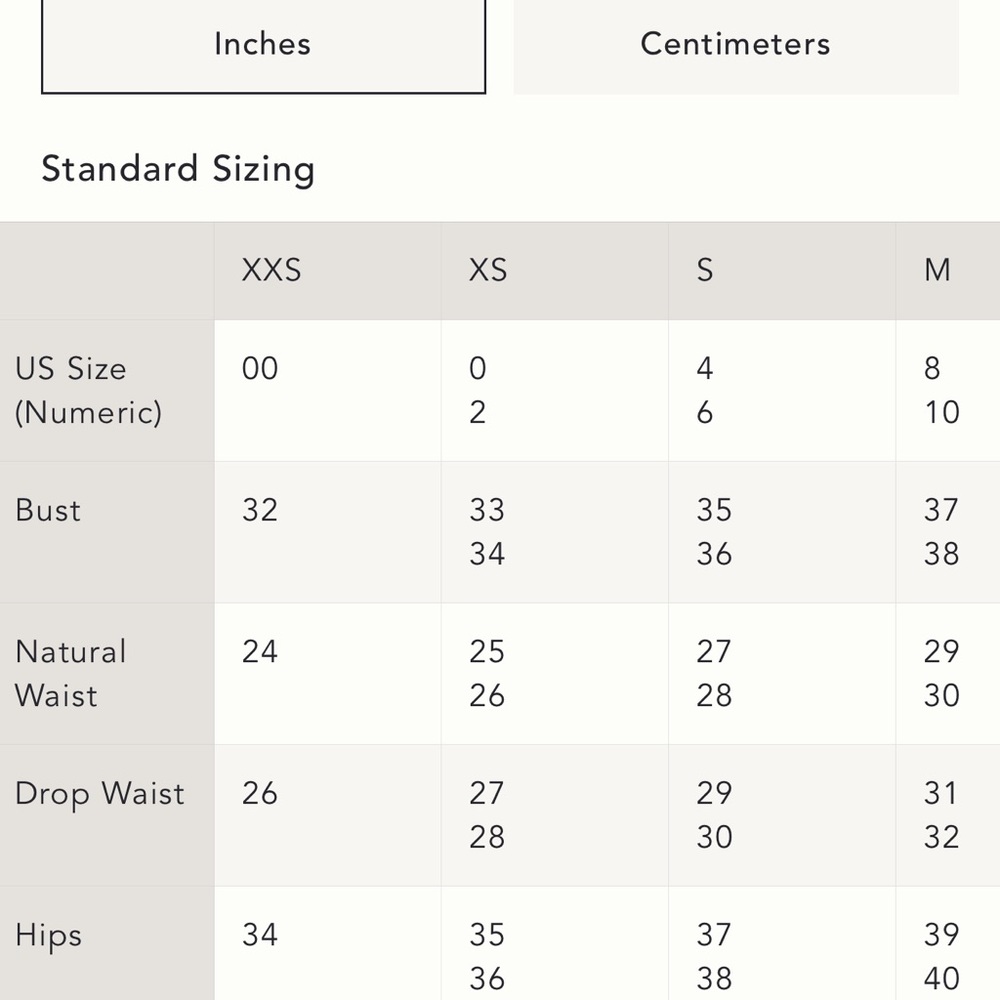
Task: Click the M bust 37 38 cell
Action: point(948,532)
